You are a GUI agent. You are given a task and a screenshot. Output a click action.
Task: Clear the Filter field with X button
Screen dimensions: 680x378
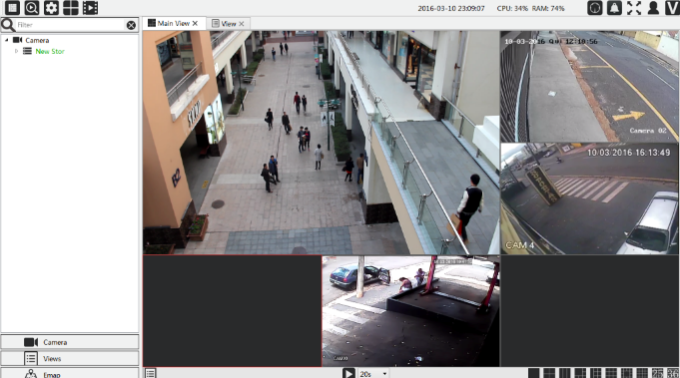point(131,25)
